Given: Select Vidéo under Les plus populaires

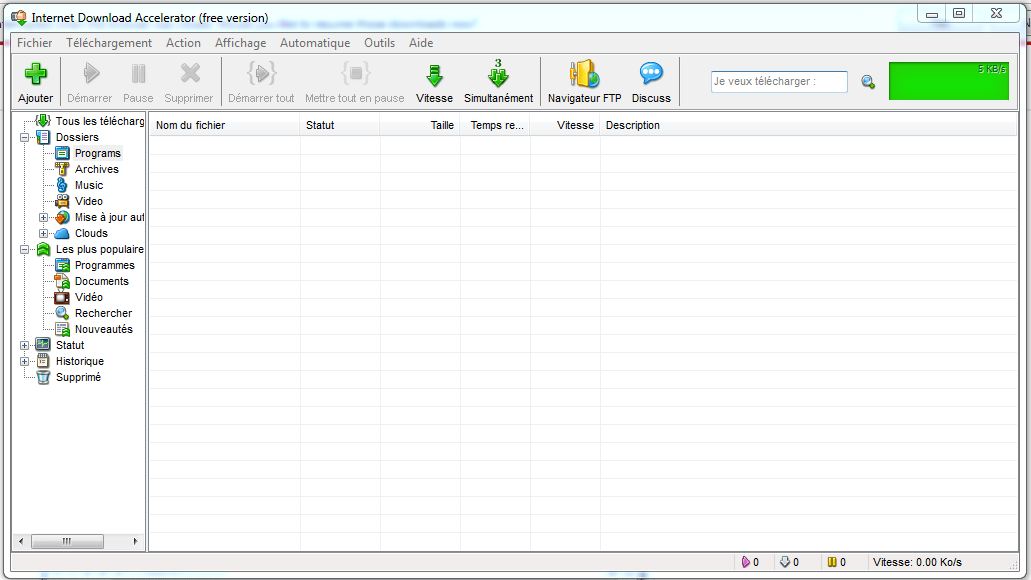Looking at the screenshot, I should (x=89, y=297).
